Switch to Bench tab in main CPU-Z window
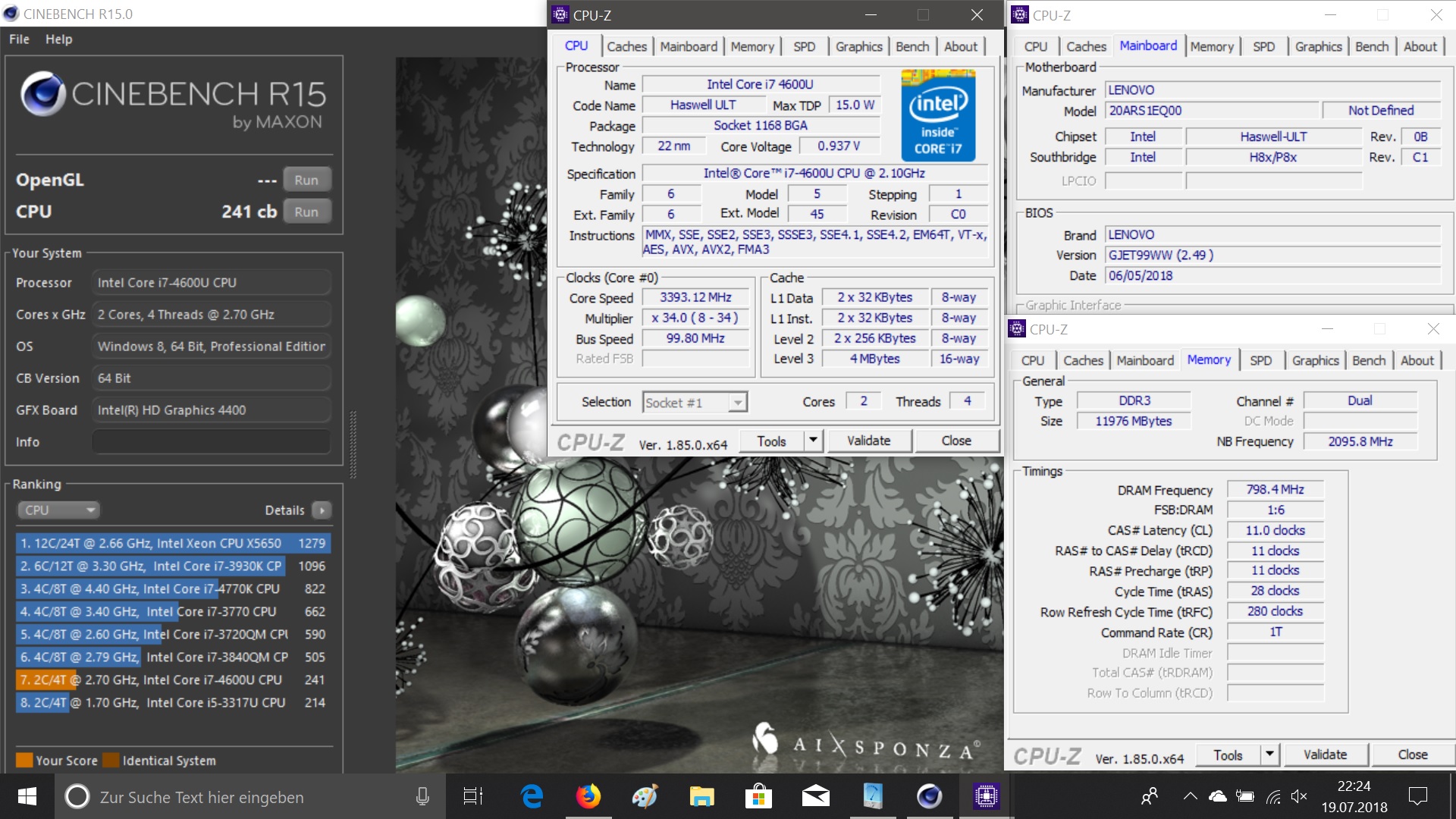 (x=912, y=46)
